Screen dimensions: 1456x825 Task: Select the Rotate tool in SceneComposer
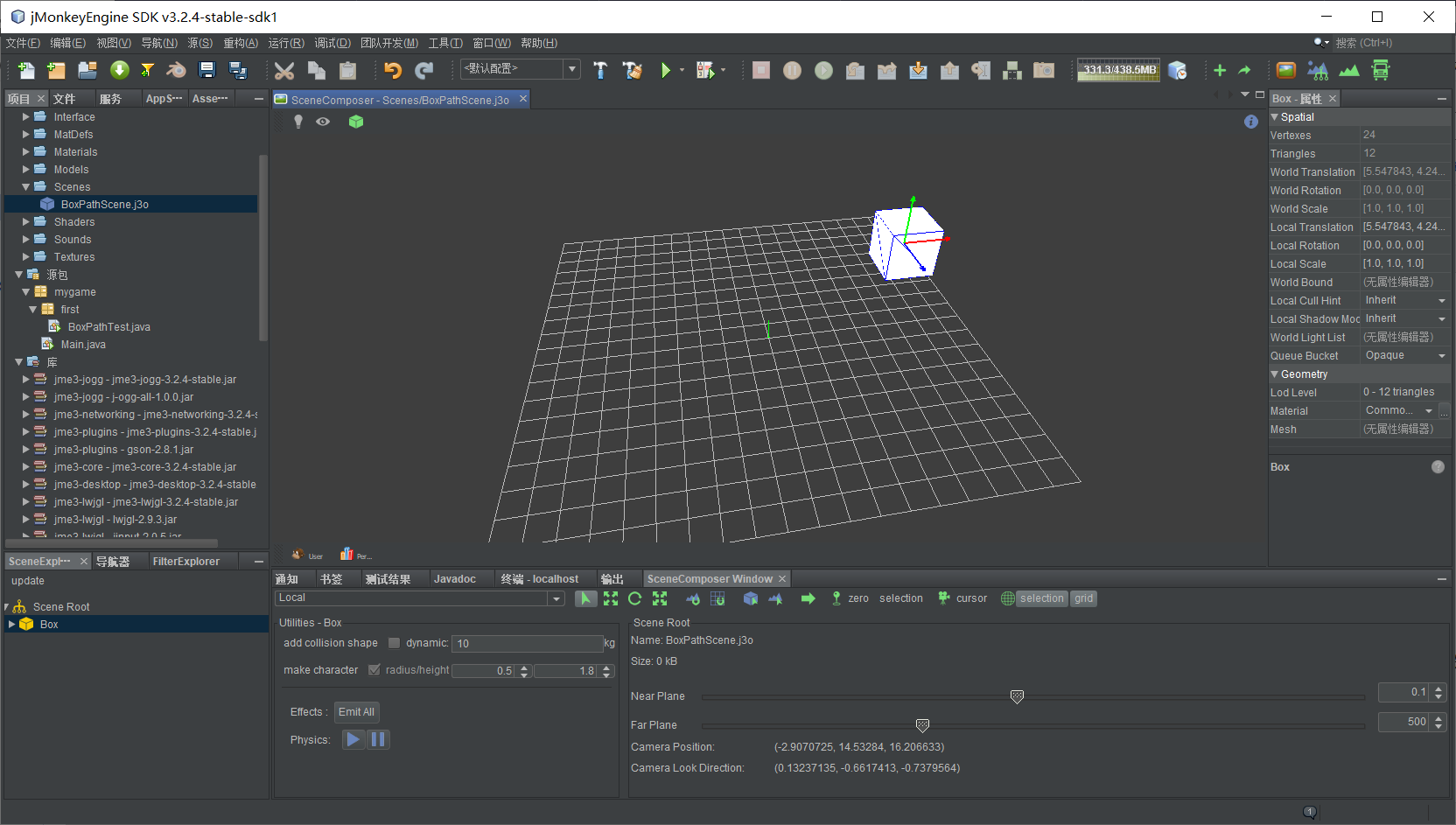635,598
